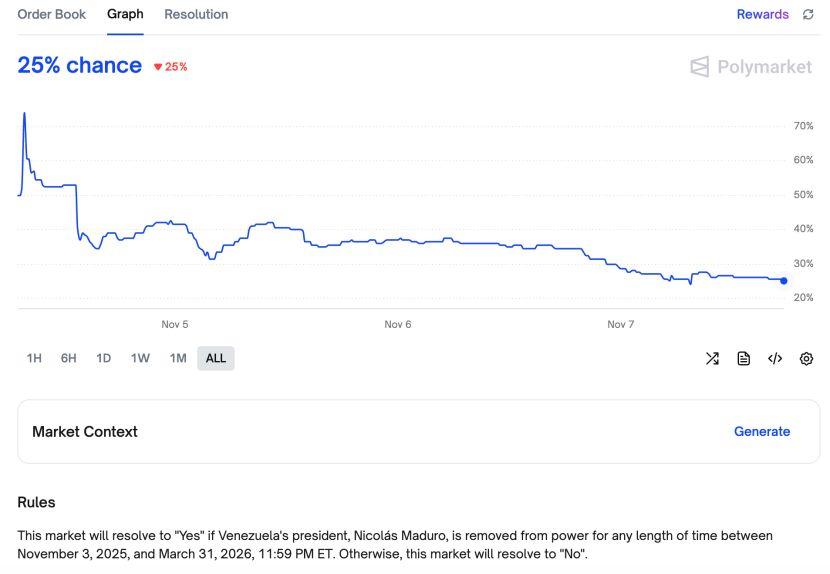Click the blue endpoint dot on chart
This screenshot has width=830, height=574.
click(x=783, y=281)
